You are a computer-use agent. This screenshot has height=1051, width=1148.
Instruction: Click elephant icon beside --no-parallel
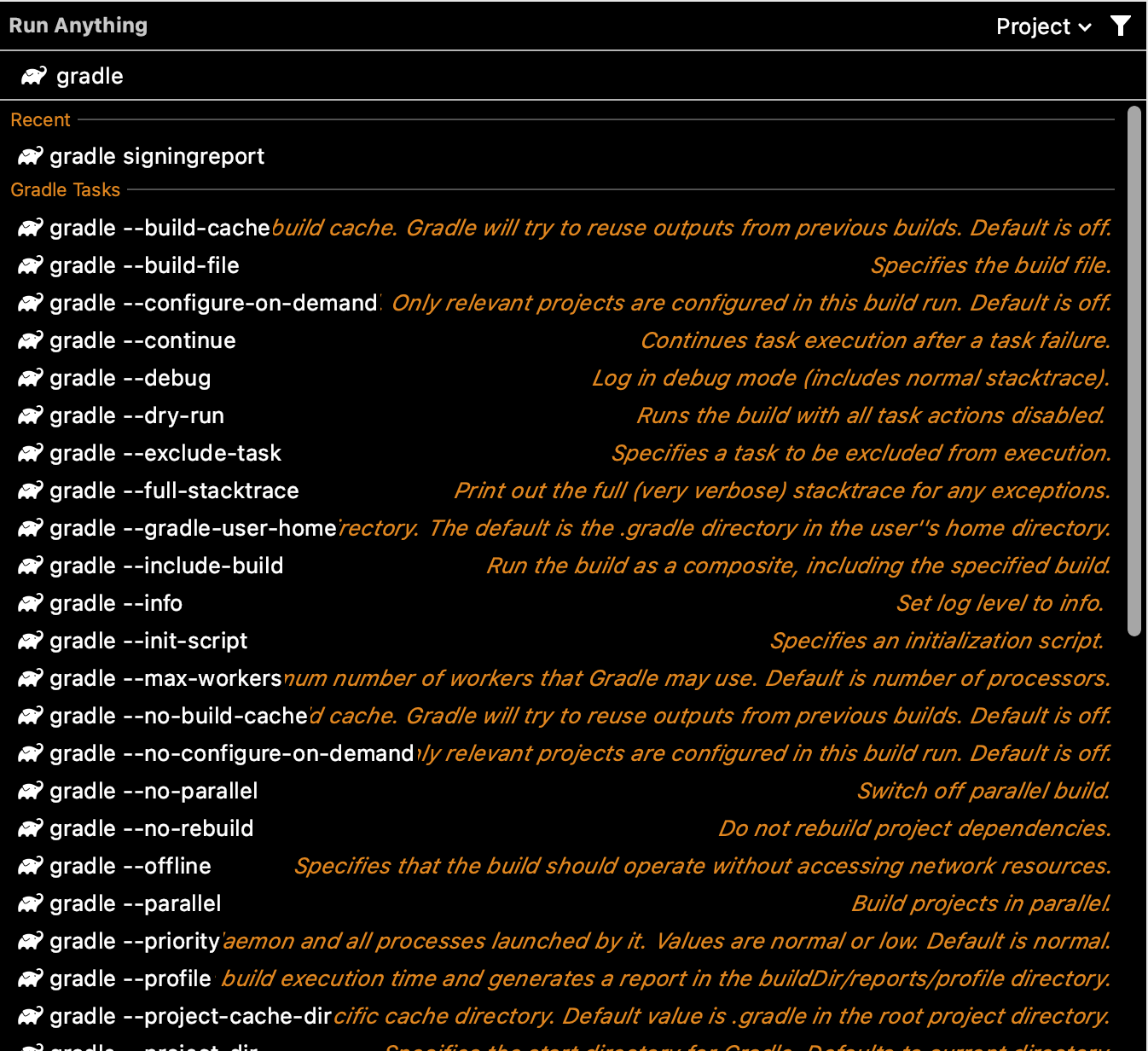(x=31, y=791)
